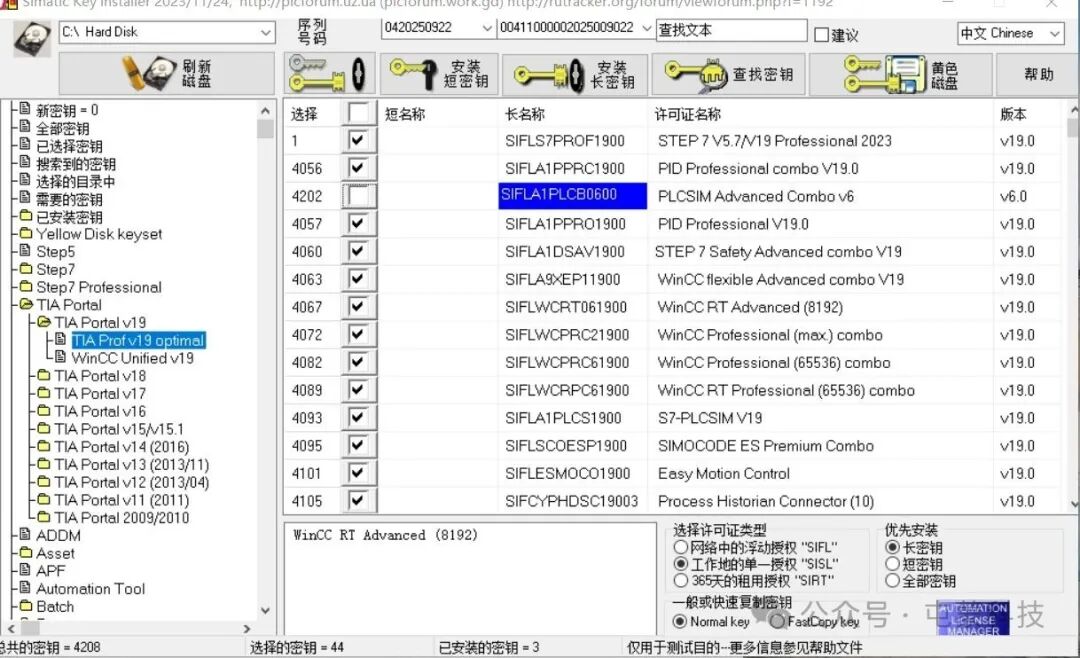
Task: Select the SISL single license radio
Action: [681, 564]
